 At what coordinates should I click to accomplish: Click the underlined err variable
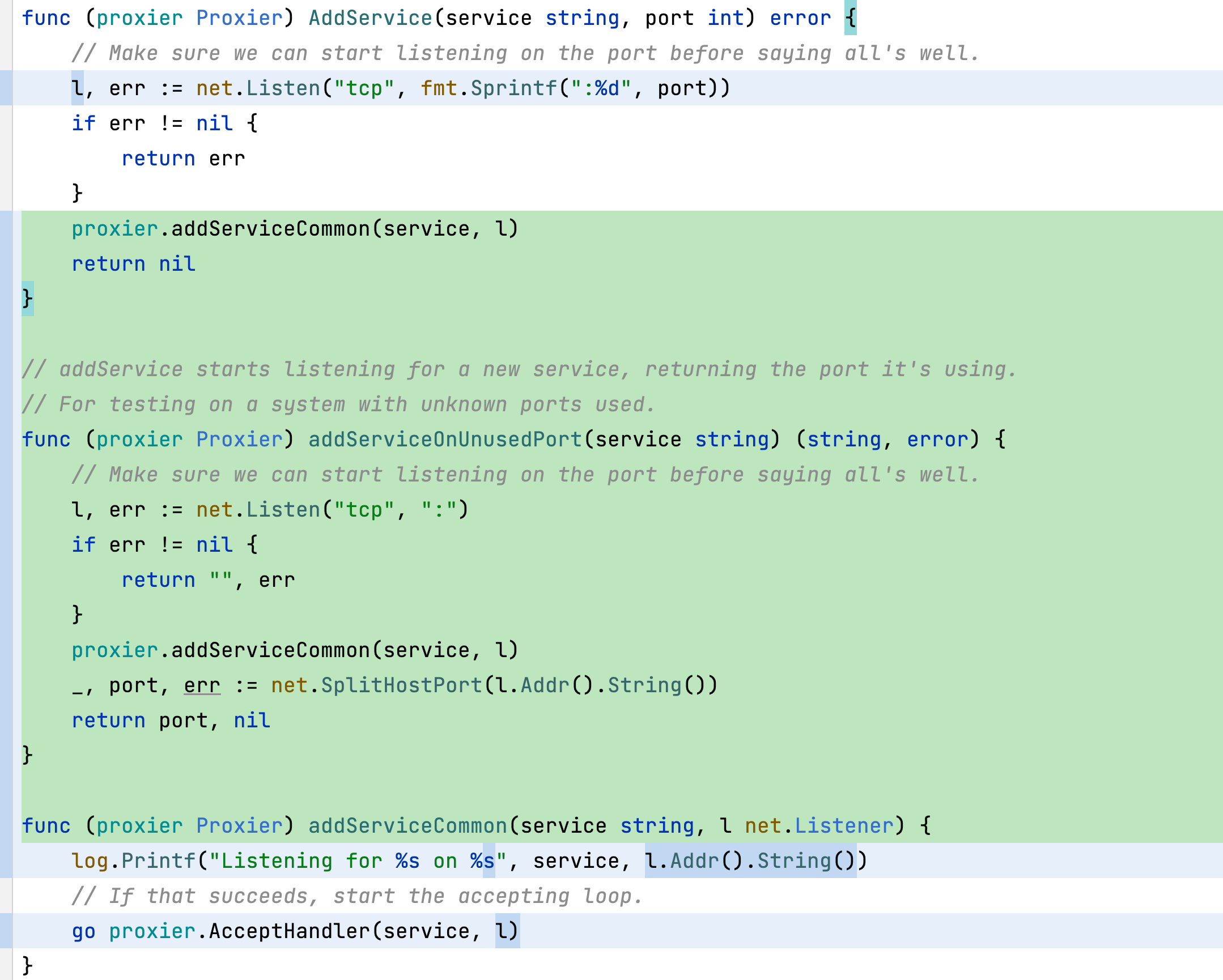tap(202, 685)
